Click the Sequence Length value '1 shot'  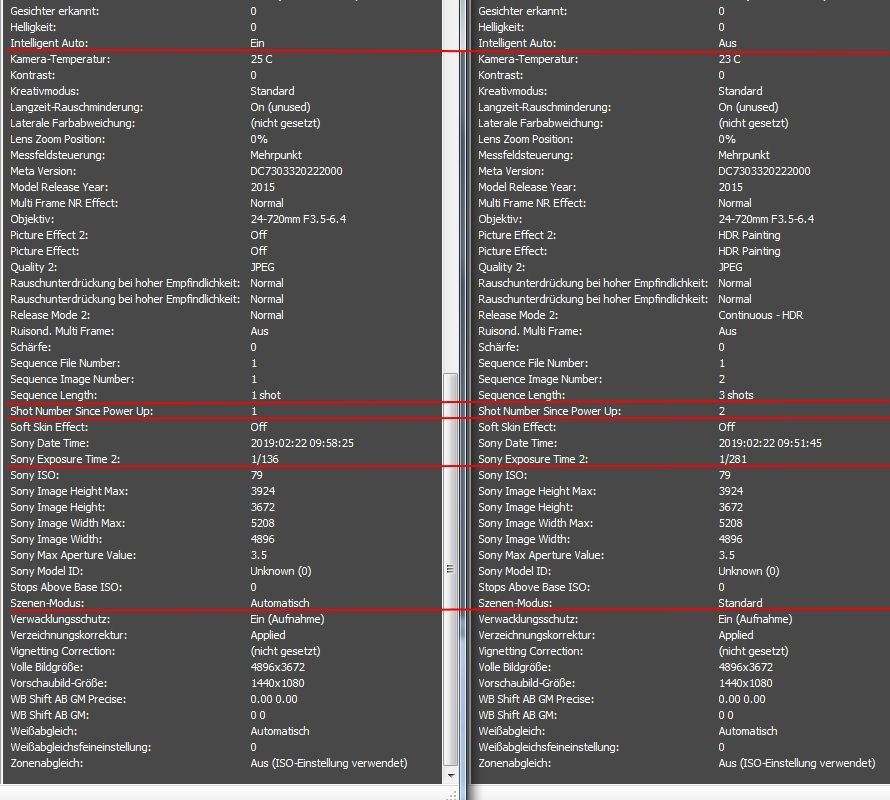(x=265, y=395)
